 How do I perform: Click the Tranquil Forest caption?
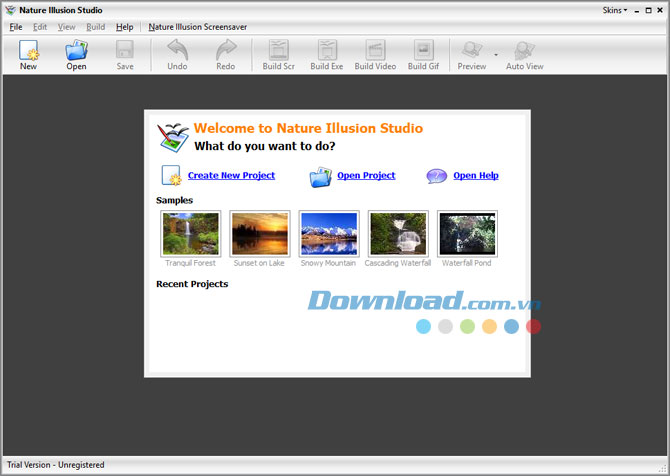click(191, 263)
